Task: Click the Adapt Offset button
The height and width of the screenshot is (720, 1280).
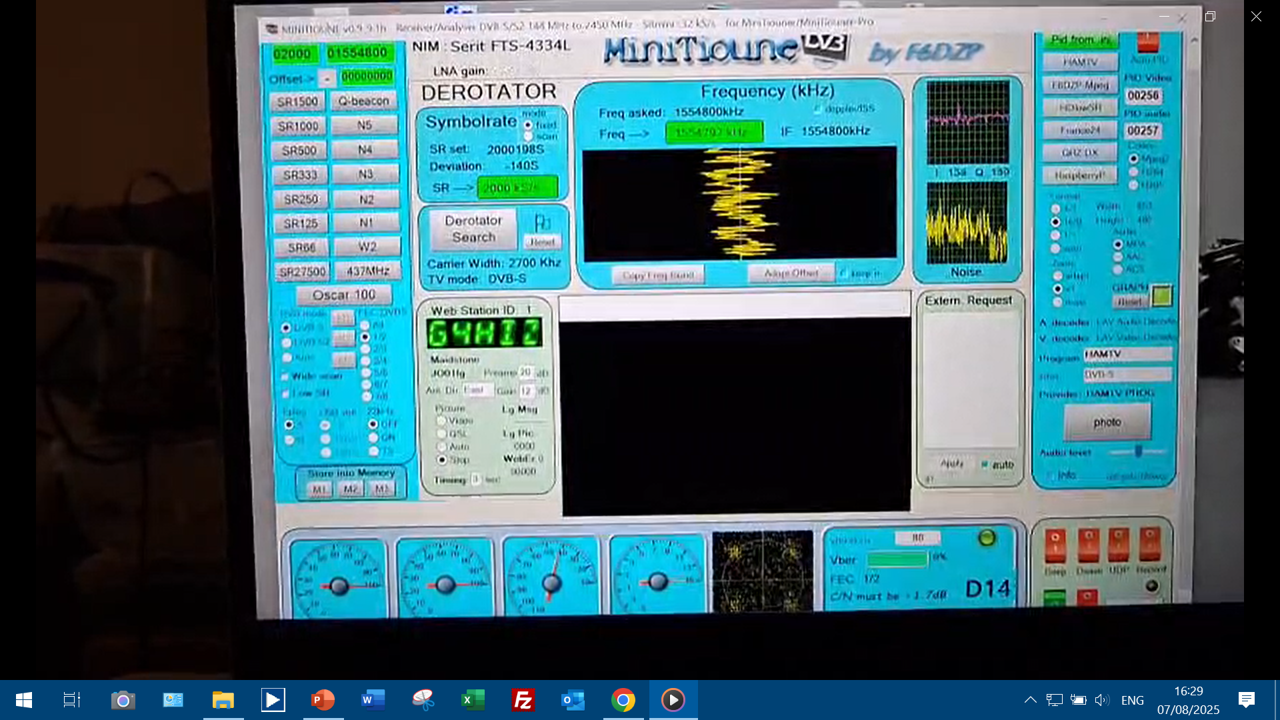Action: coord(791,273)
